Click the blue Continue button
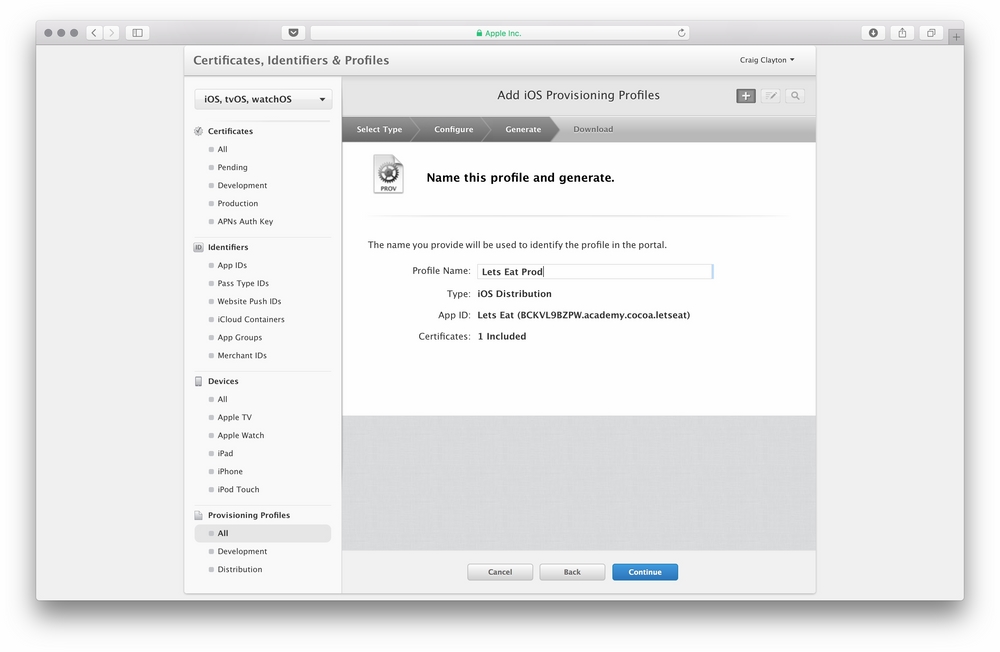Image resolution: width=1000 pixels, height=652 pixels. point(645,572)
